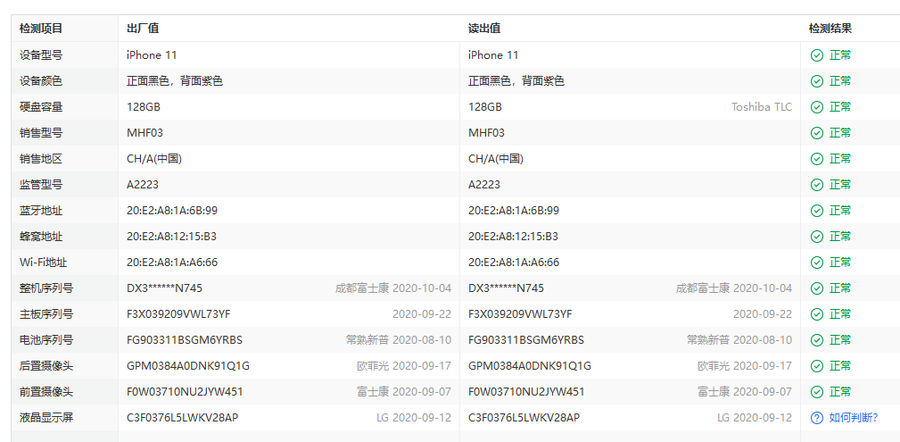
Task: Click factory Bluetooth address 20:E2:A8:1A:6B:99
Action: click(172, 211)
